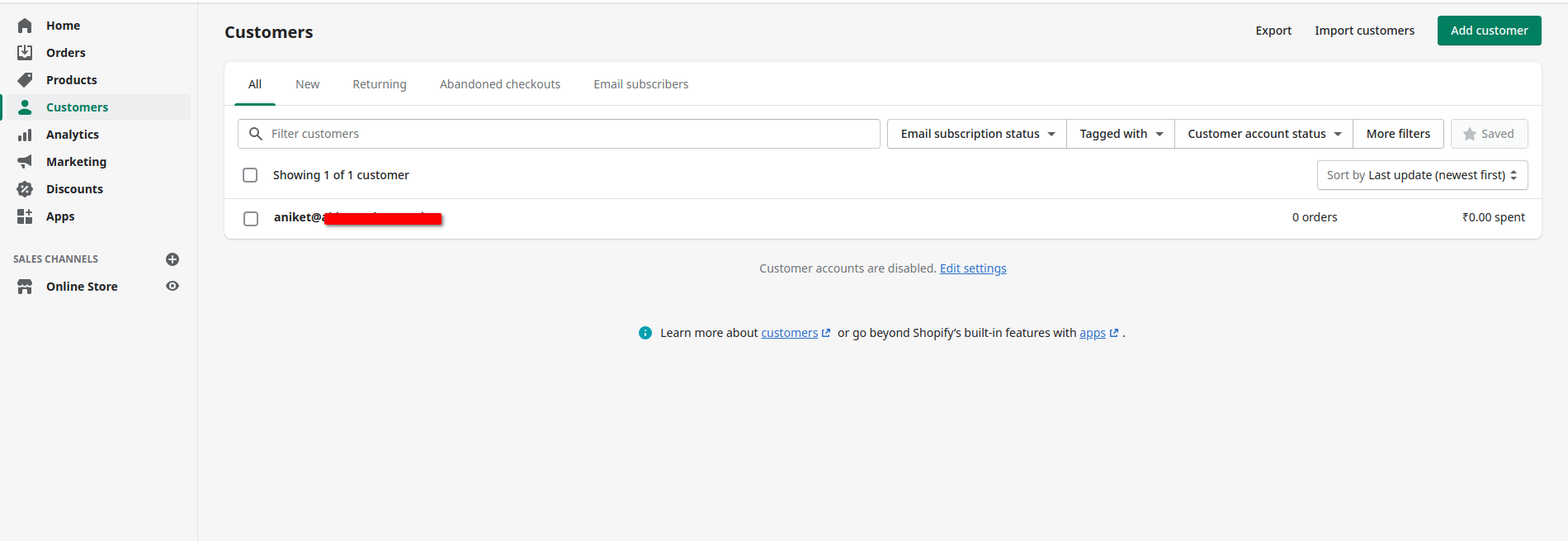Click Import customers
This screenshot has width=1568, height=541.
click(x=1364, y=31)
